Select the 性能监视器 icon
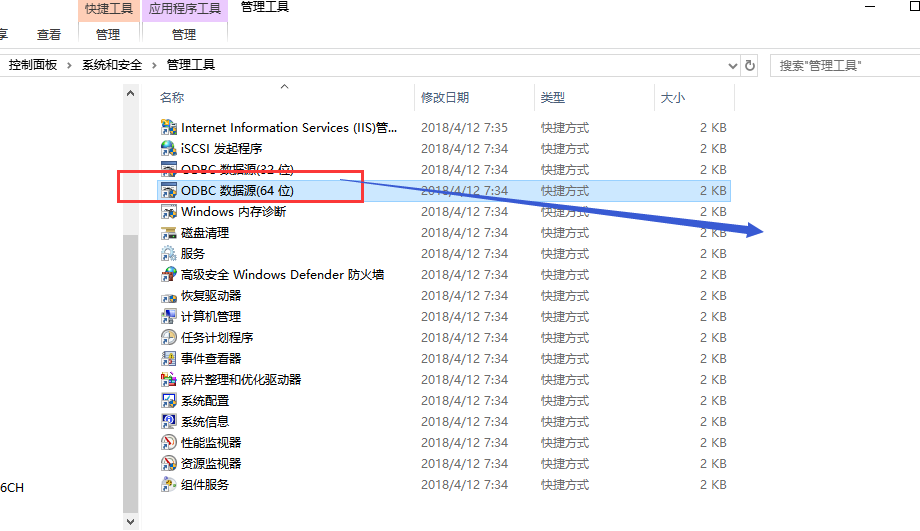 tap(168, 442)
